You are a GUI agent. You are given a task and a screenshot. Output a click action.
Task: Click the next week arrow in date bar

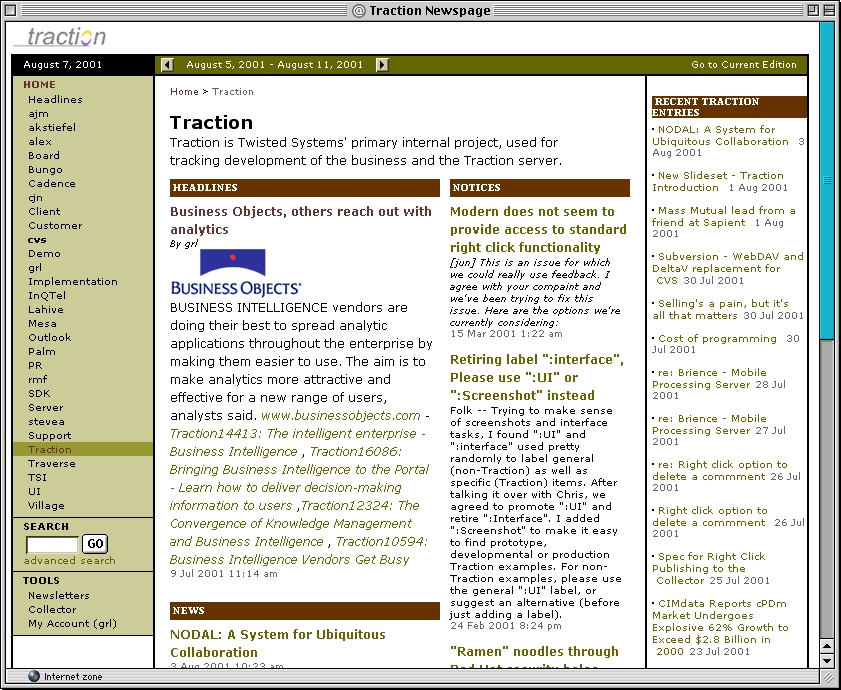coord(382,65)
